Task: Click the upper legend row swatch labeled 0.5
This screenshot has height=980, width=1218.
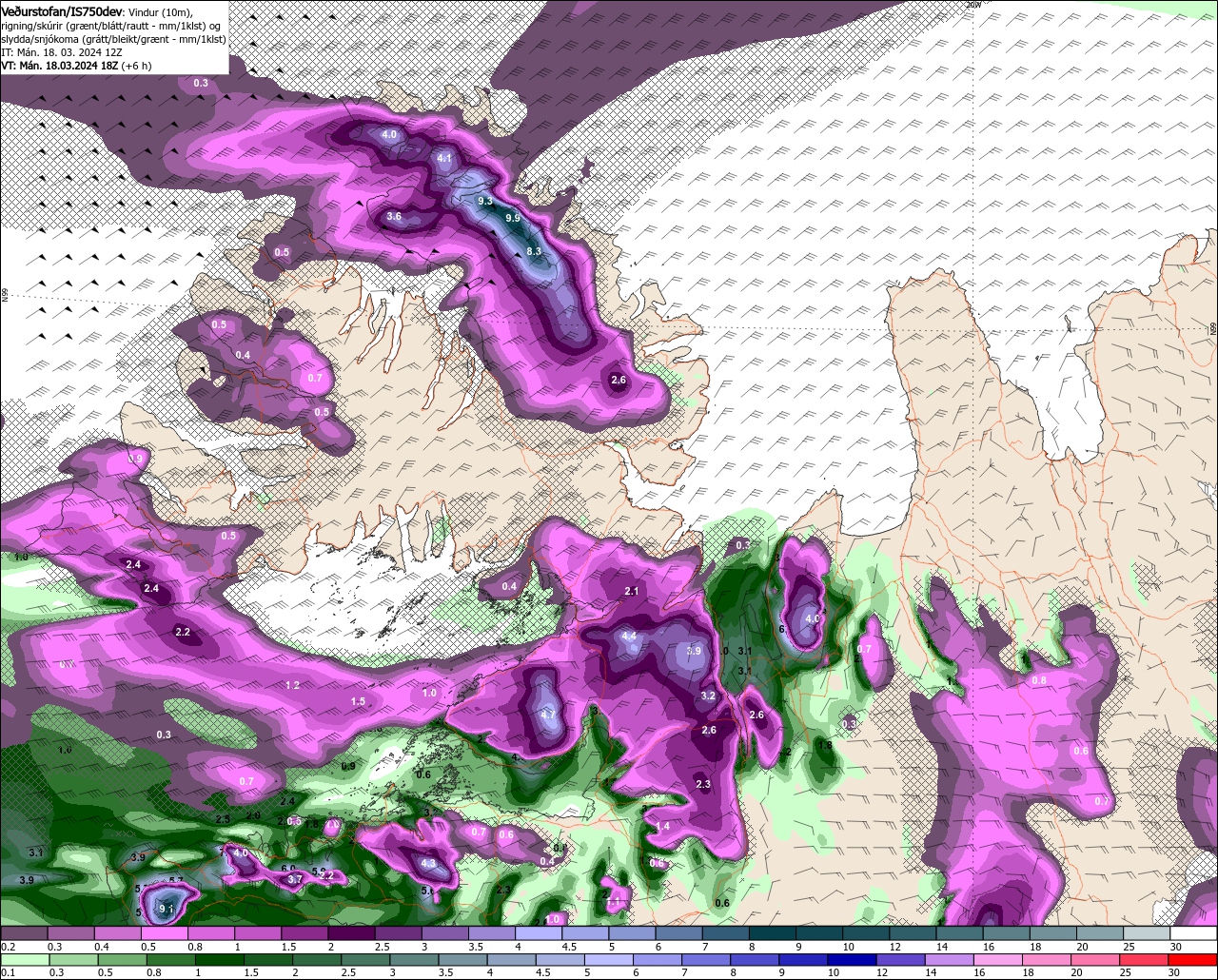Action: tap(164, 933)
